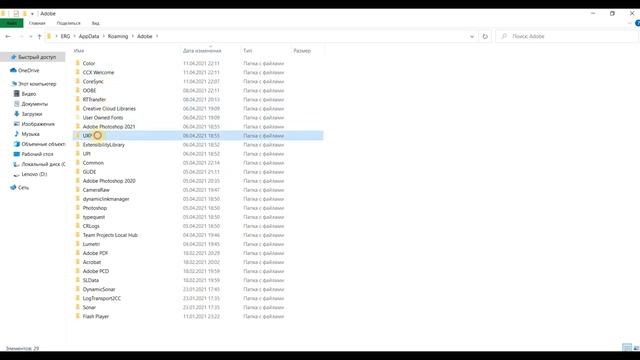Select Adobe Photoshop 2021 folder icon
This screenshot has width=640, height=360.
point(78,127)
